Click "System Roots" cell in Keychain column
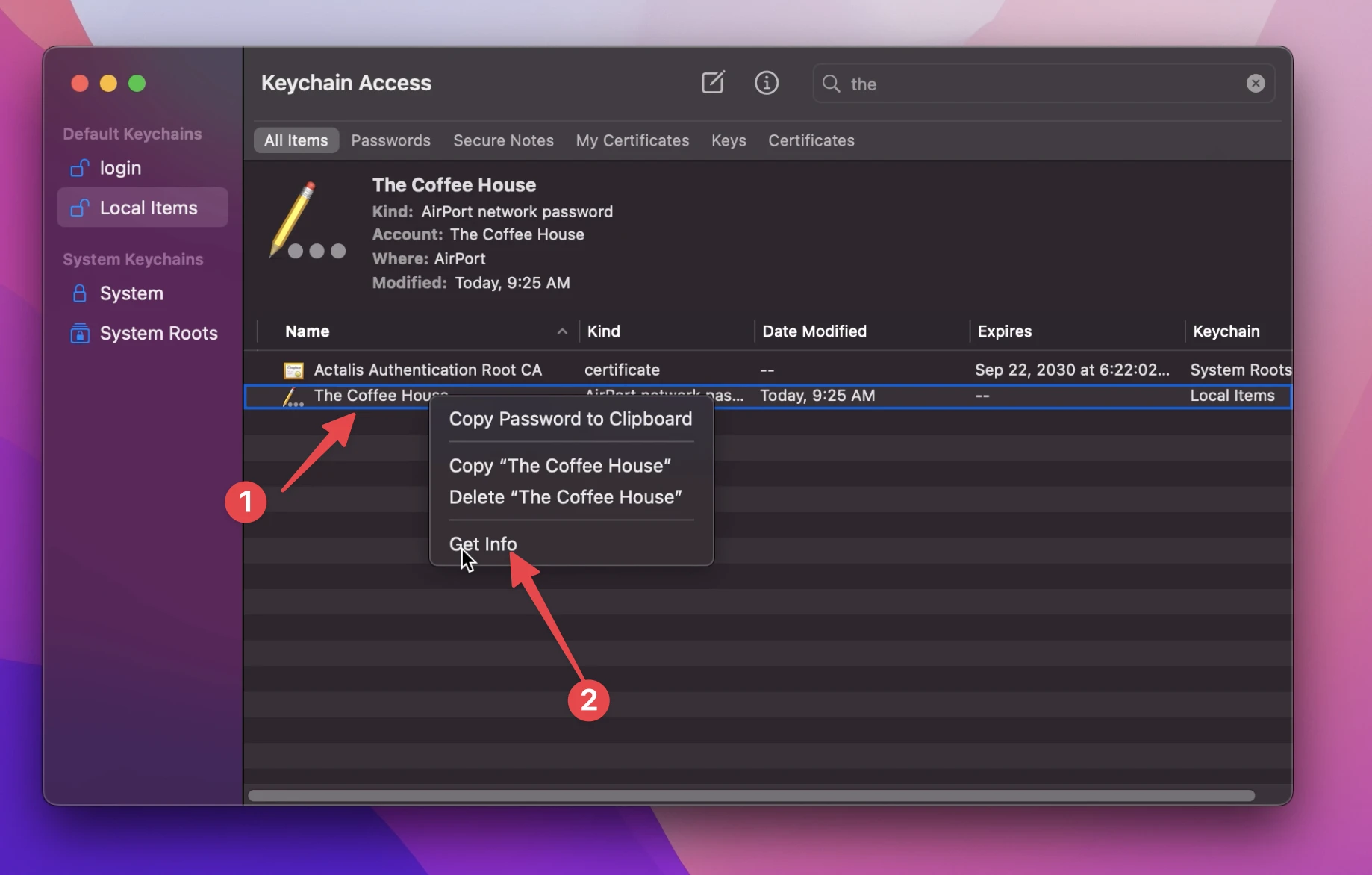 click(1240, 370)
